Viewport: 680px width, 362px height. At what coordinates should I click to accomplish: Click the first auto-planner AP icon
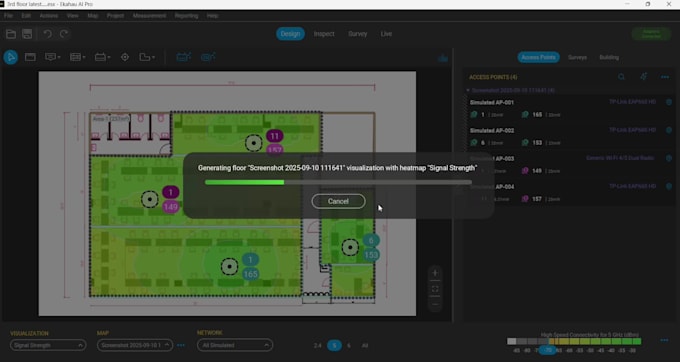click(x=184, y=57)
